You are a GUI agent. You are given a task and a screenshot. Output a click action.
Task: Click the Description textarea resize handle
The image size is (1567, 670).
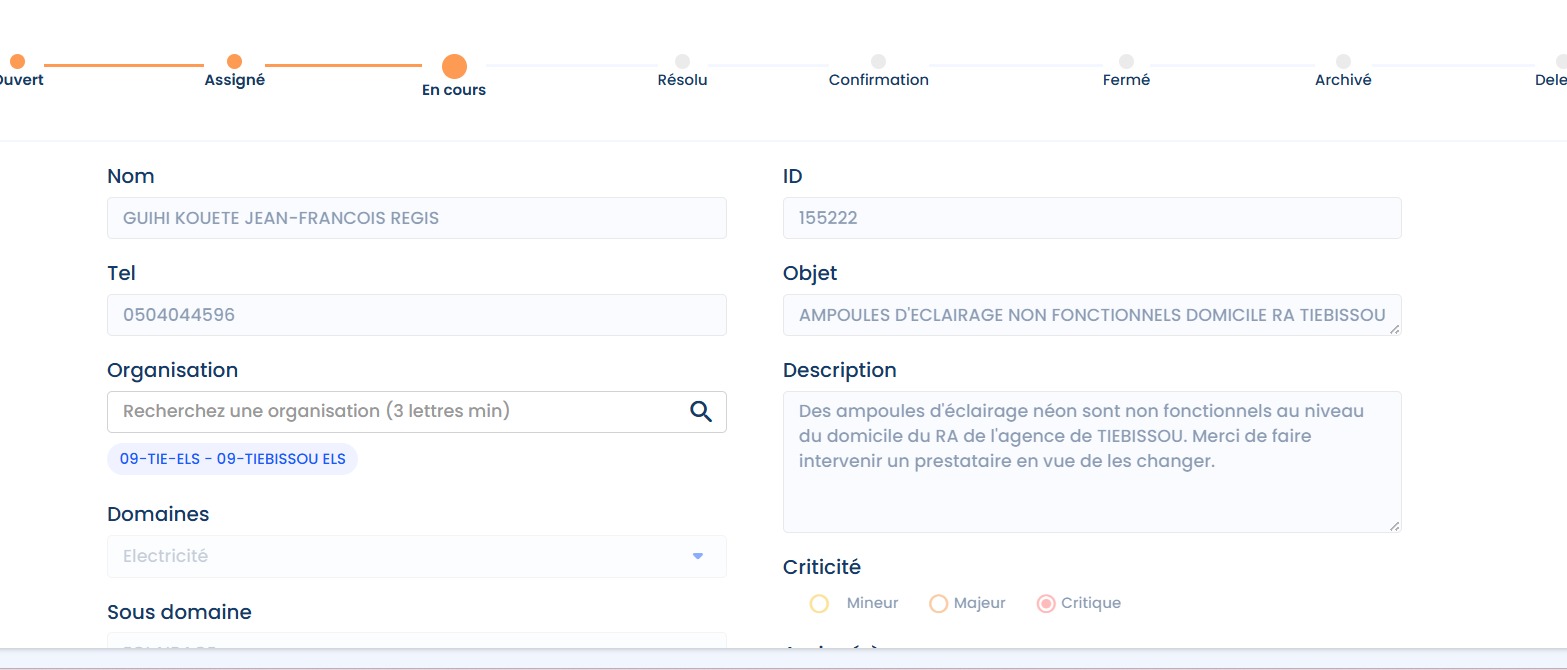[x=1394, y=525]
